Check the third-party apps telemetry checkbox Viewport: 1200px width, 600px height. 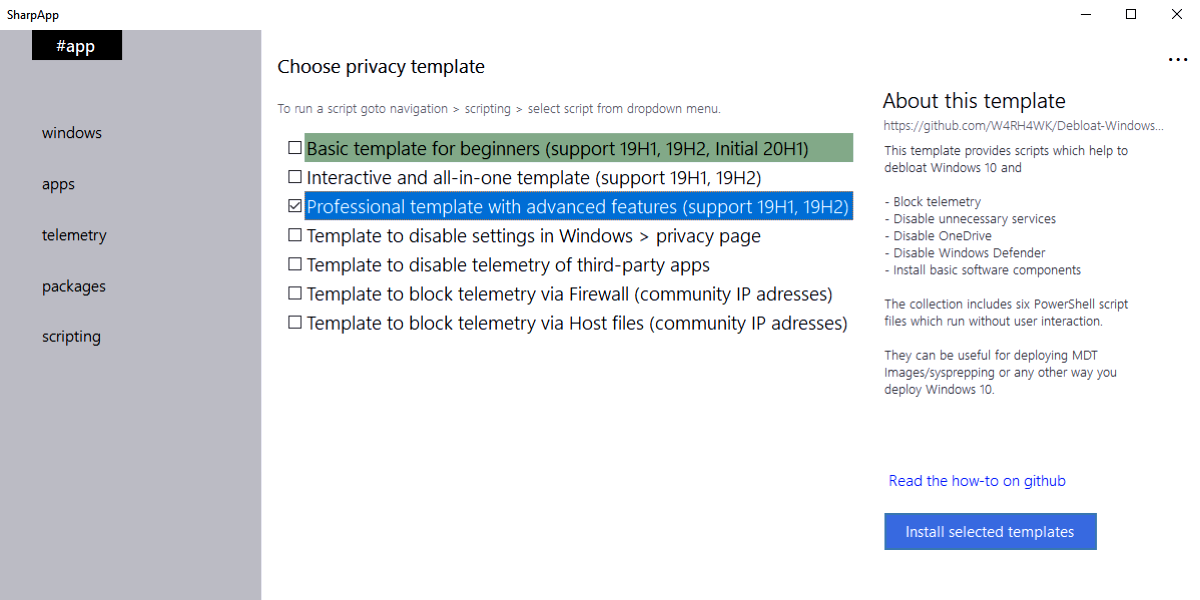pos(295,264)
